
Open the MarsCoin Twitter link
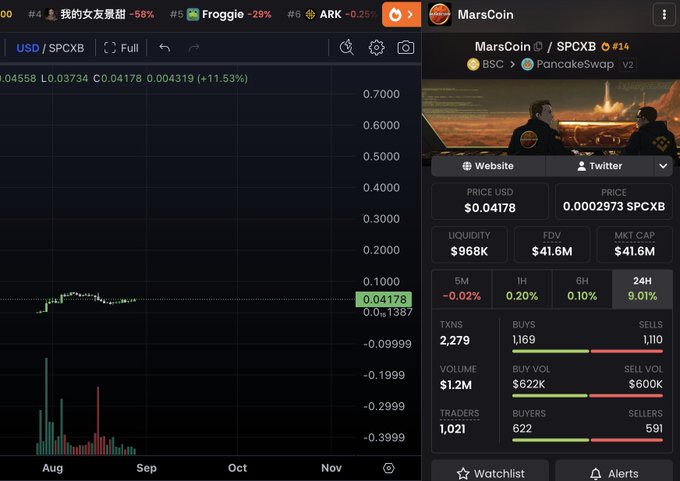tap(599, 166)
